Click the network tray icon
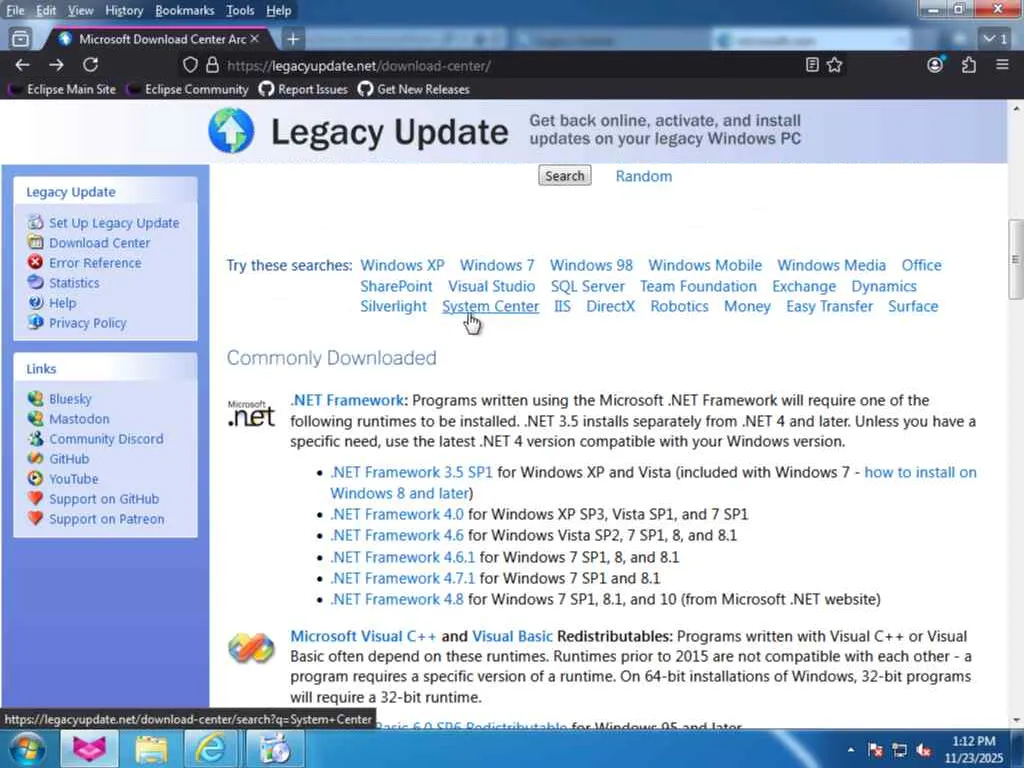 (899, 750)
